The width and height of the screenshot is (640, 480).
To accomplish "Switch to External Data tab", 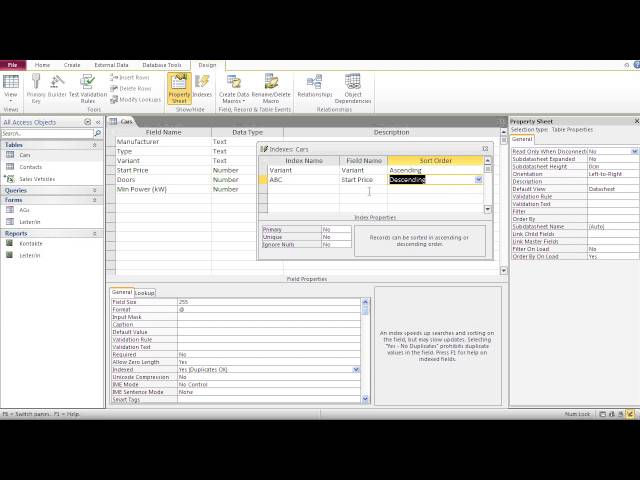I will (x=111, y=65).
